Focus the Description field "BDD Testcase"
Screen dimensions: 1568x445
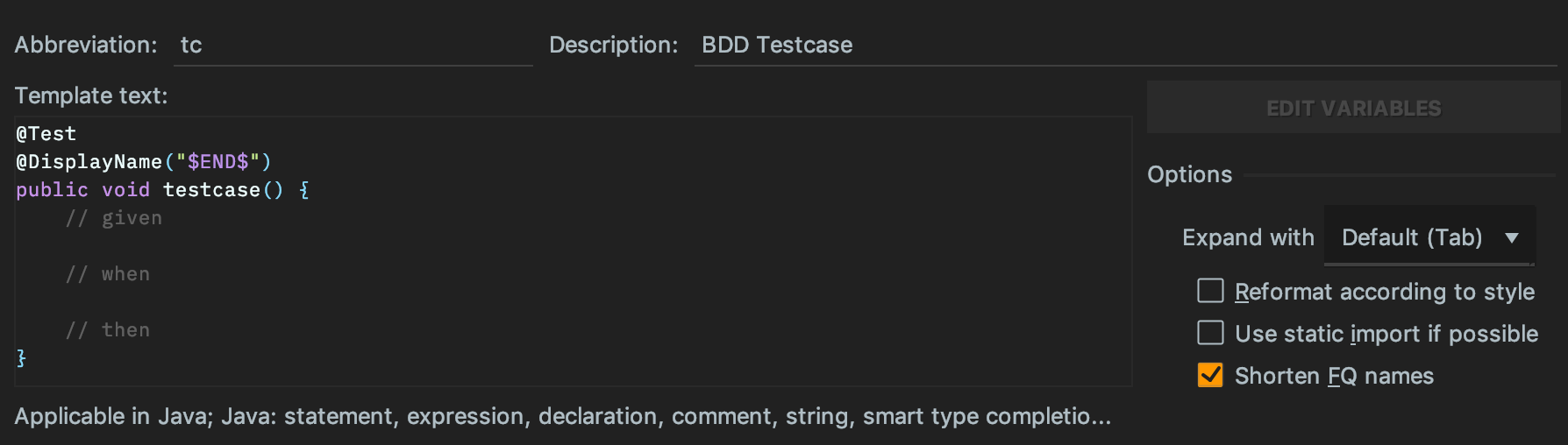[1125, 45]
